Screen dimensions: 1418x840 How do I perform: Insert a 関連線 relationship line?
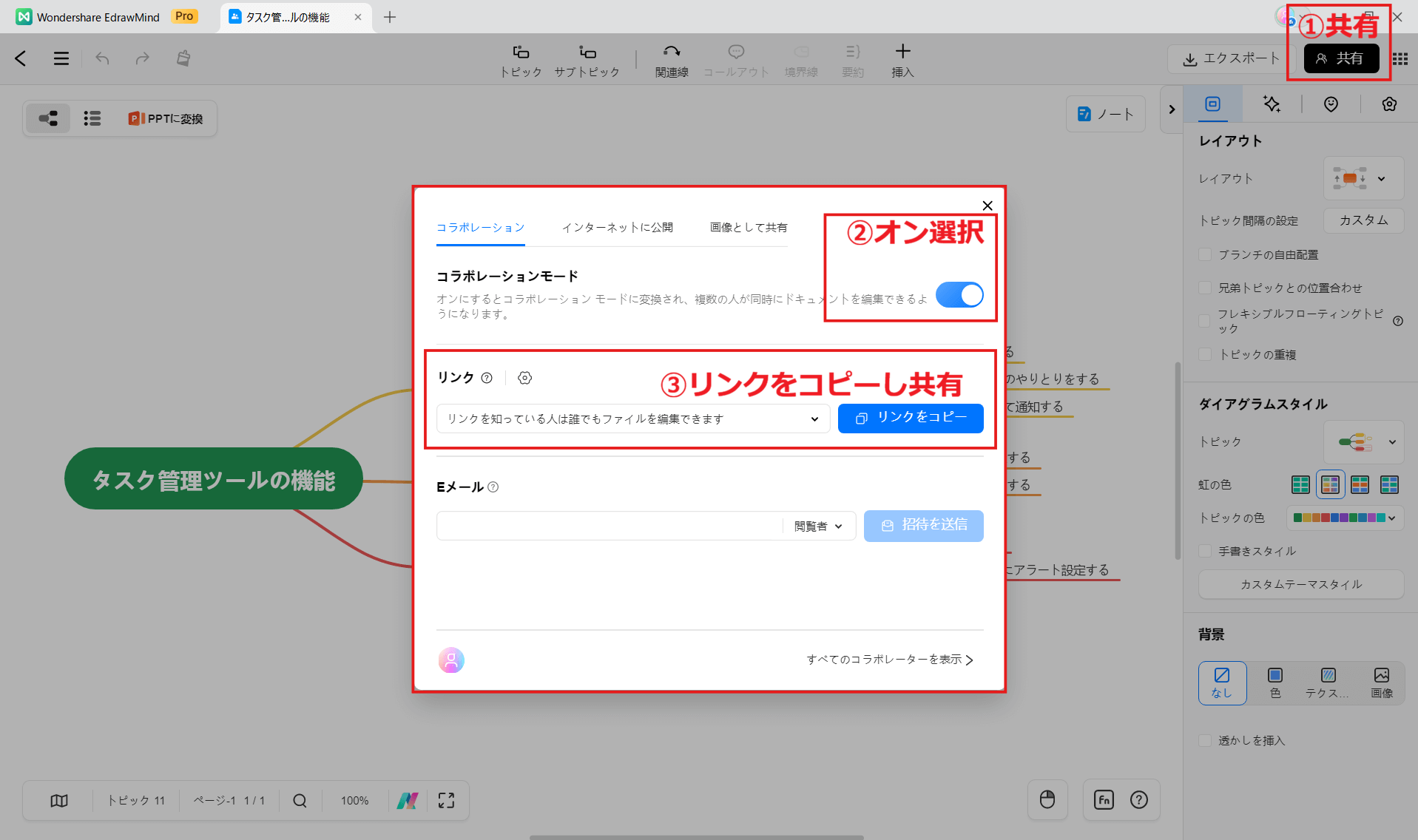pyautogui.click(x=671, y=59)
